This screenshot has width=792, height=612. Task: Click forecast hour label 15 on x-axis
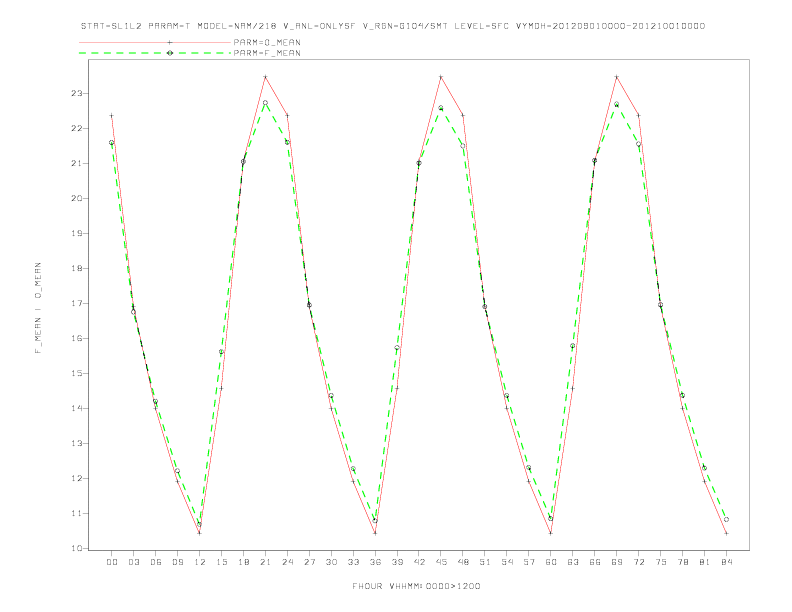coord(221,562)
